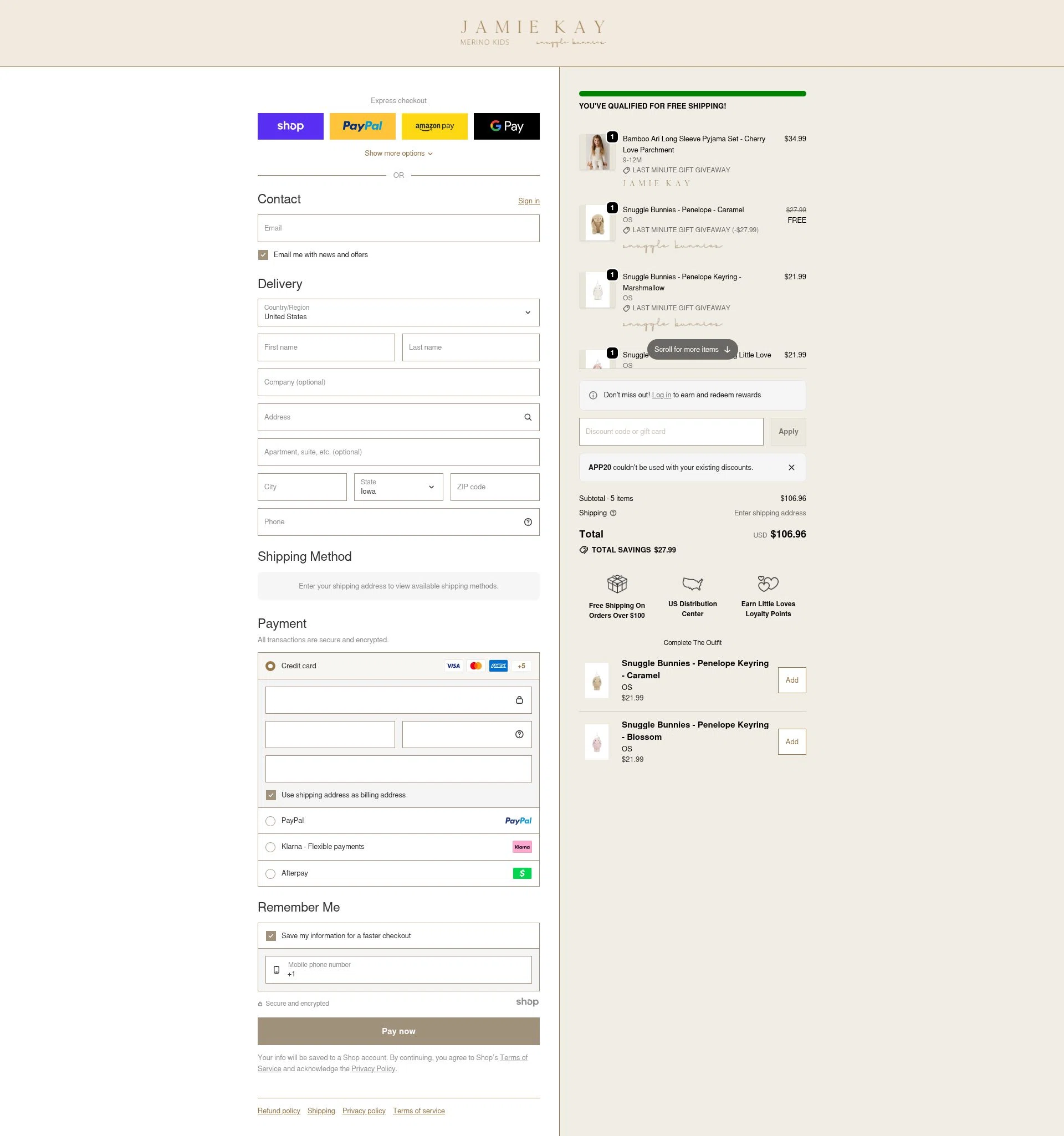
Task: Pay with Google Pay express option
Action: 507,126
